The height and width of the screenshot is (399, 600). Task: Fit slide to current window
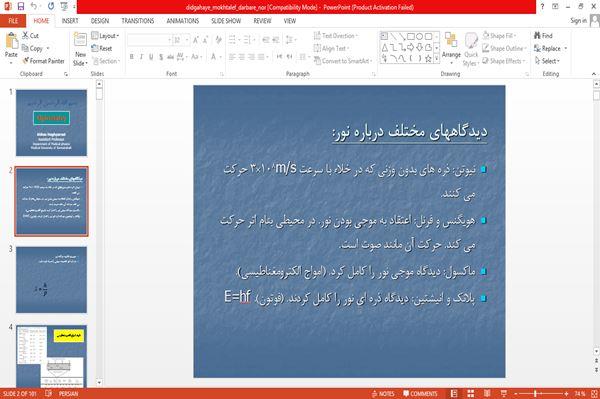594,394
